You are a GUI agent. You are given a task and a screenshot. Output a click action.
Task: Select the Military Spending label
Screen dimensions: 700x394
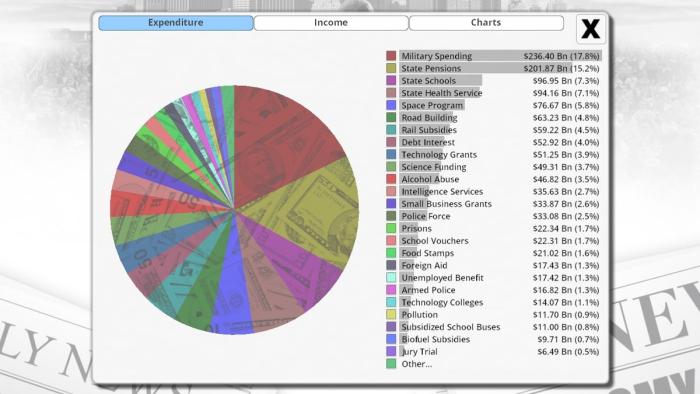coord(437,56)
